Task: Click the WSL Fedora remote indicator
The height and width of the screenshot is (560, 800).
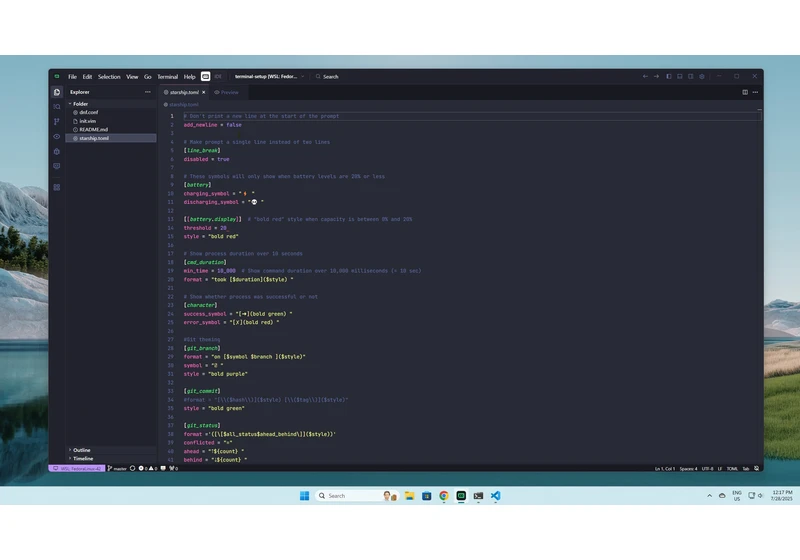Action: (x=77, y=468)
